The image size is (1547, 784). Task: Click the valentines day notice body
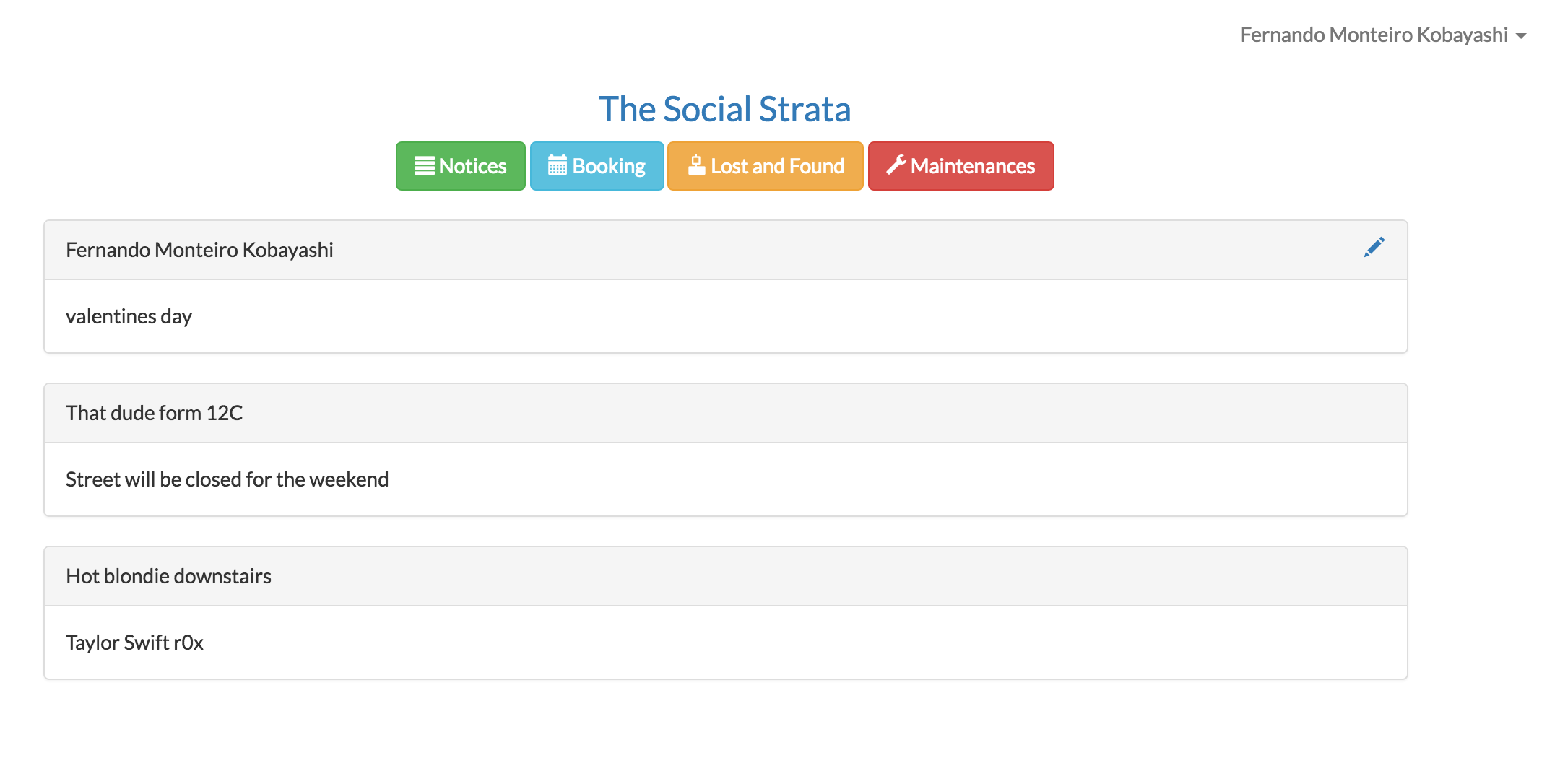[726, 316]
